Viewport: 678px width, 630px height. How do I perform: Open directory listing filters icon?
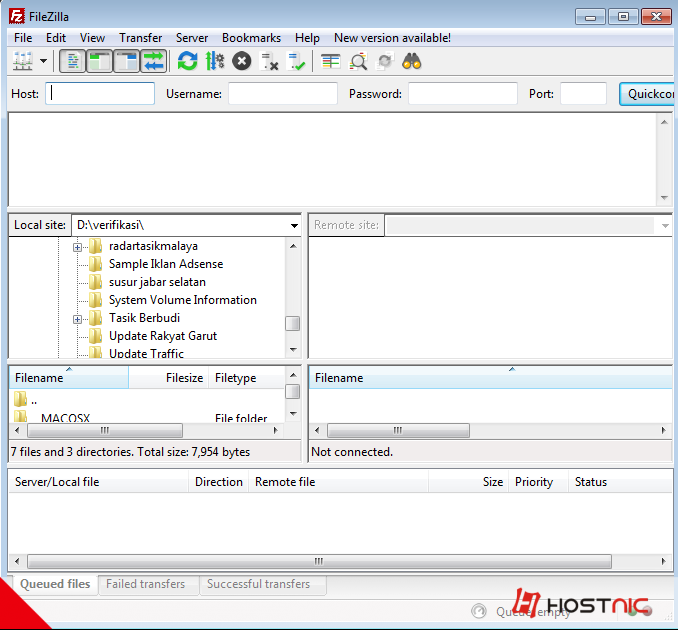[x=331, y=61]
